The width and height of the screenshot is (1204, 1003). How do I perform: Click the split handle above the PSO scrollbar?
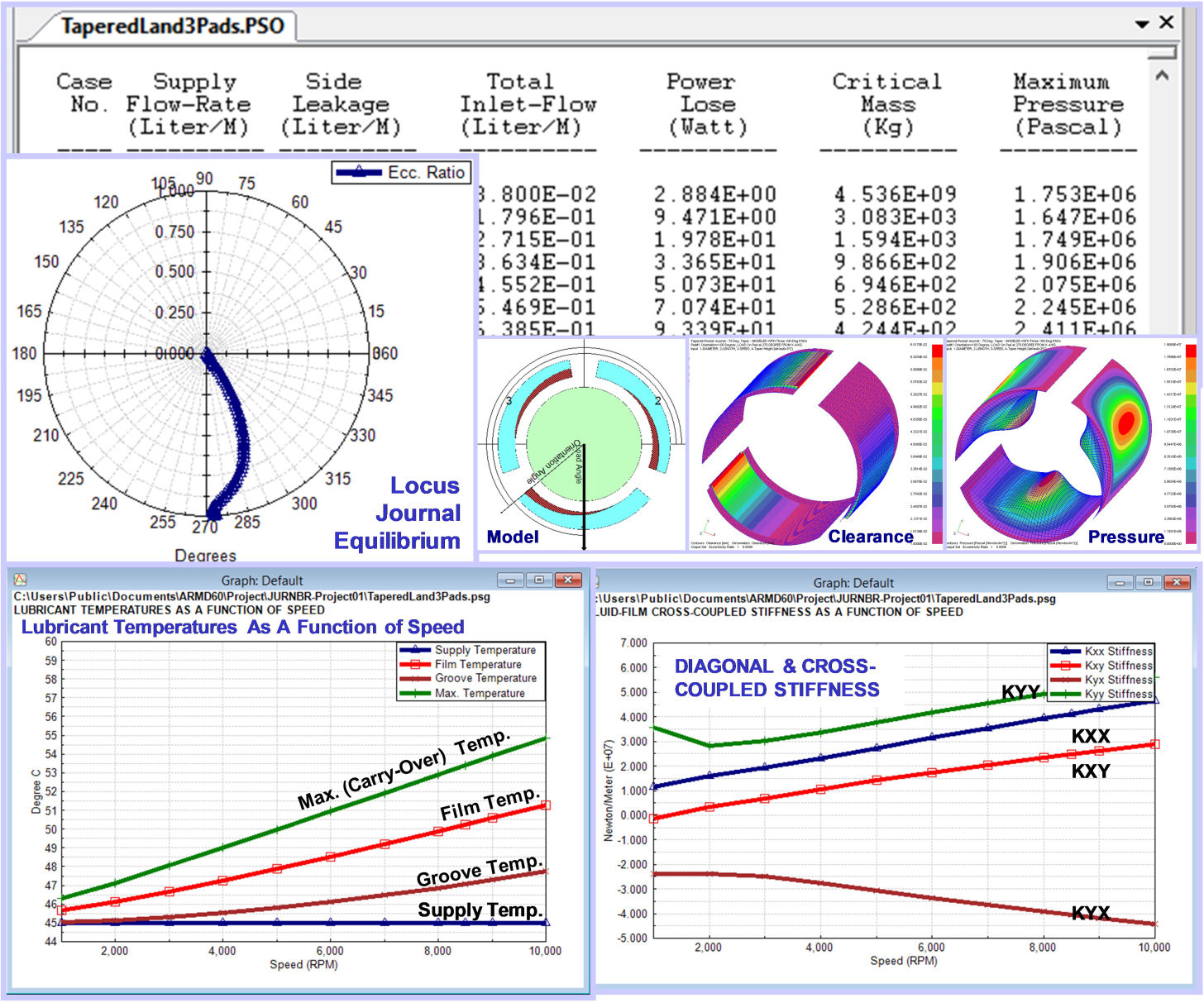tap(1162, 53)
